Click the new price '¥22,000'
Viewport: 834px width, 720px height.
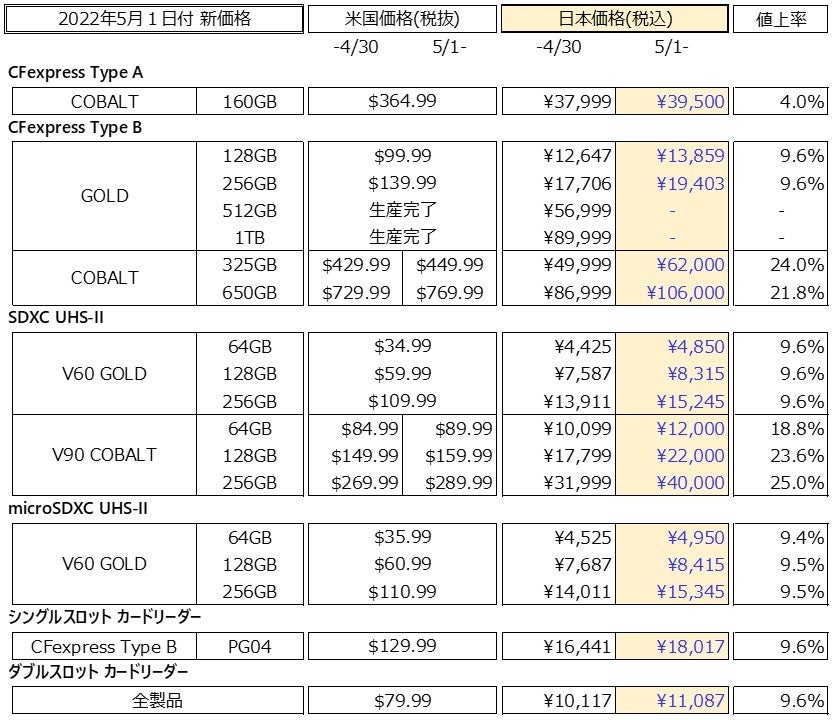(x=690, y=456)
